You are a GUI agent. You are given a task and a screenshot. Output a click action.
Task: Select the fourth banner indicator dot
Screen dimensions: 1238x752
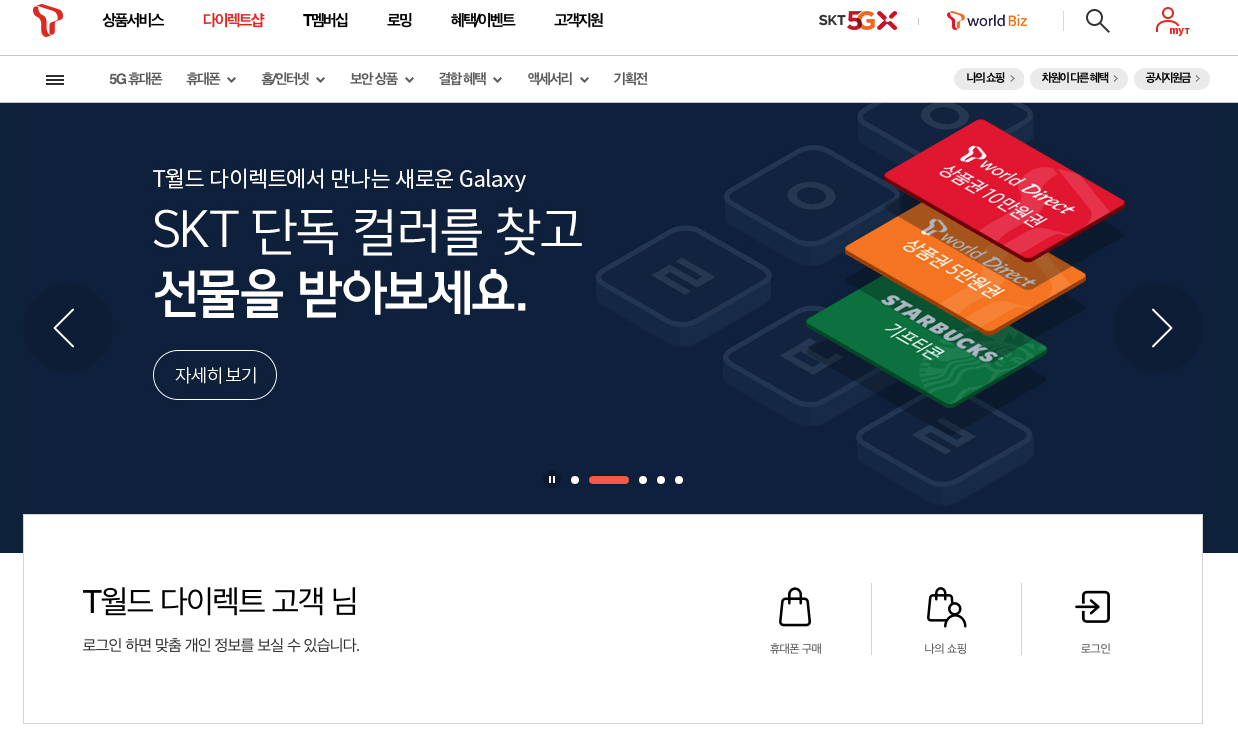coord(661,480)
